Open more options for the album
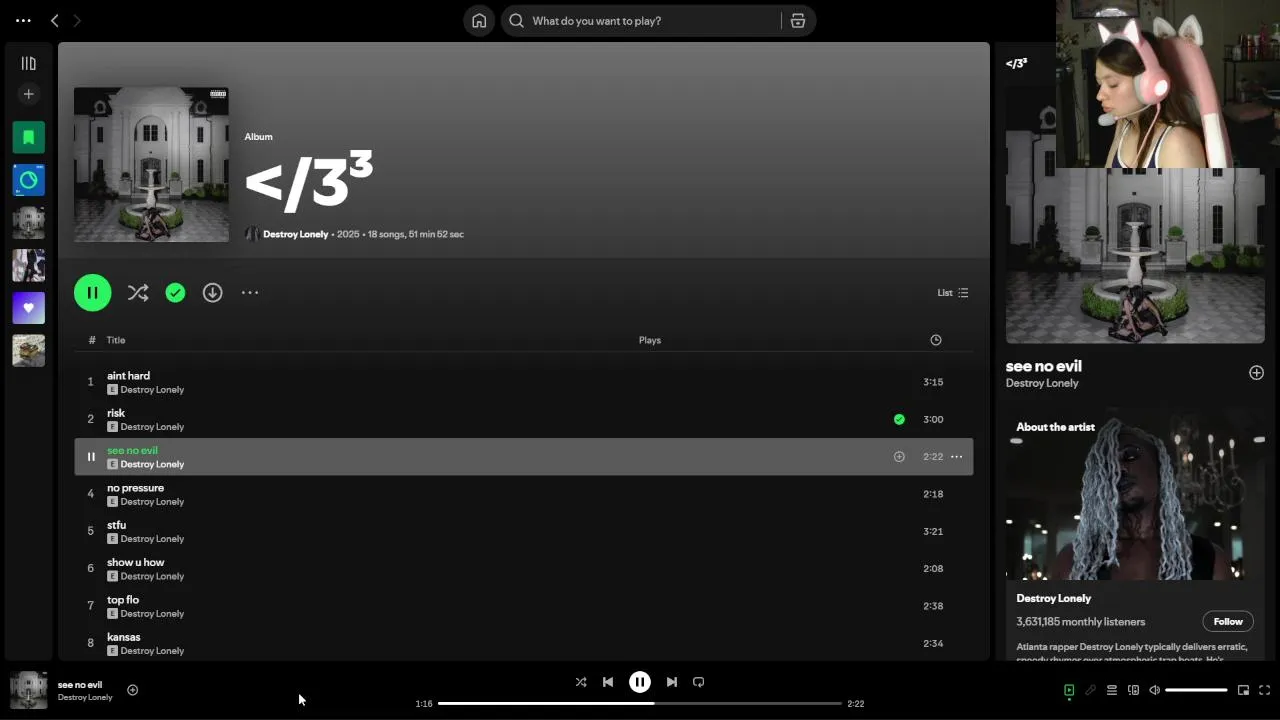Viewport: 1280px width, 720px height. (250, 293)
